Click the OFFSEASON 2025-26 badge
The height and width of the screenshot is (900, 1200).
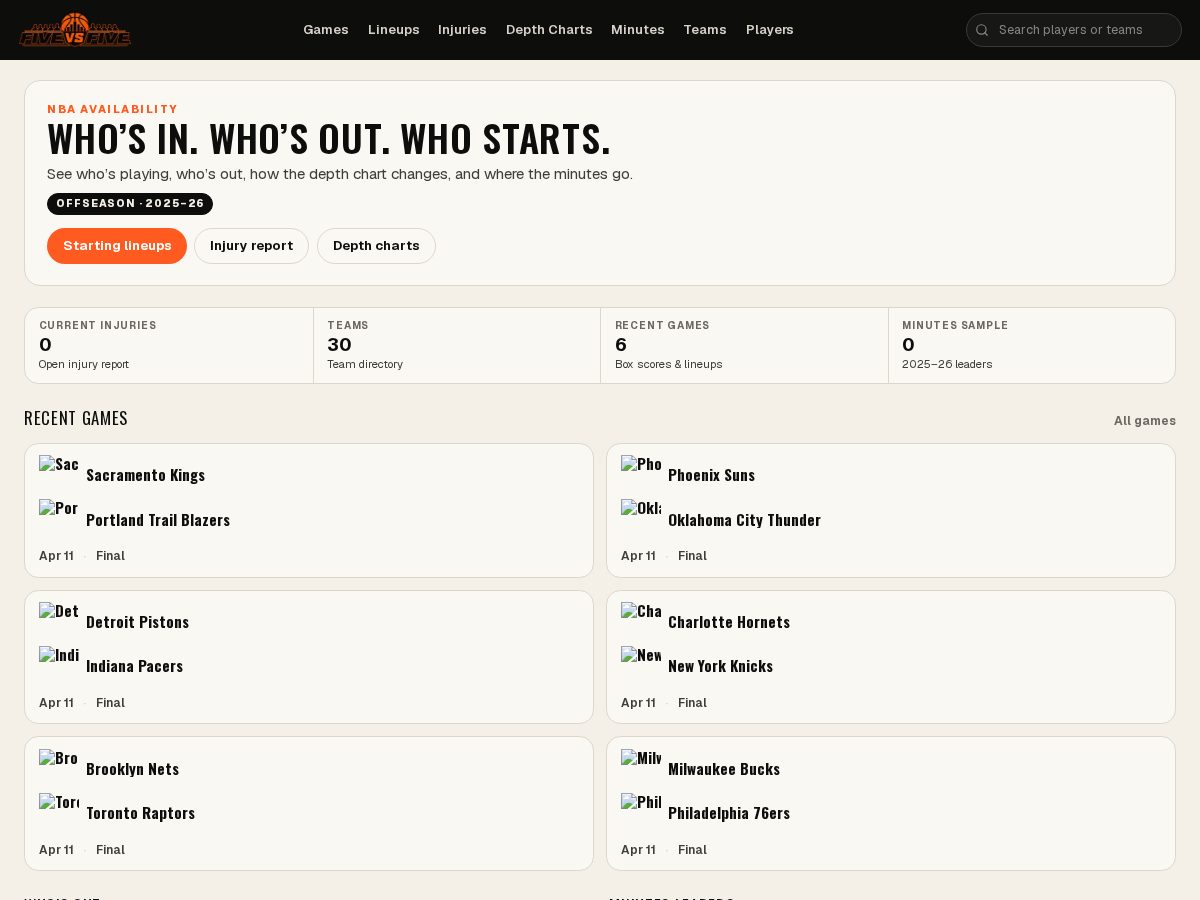pos(130,204)
